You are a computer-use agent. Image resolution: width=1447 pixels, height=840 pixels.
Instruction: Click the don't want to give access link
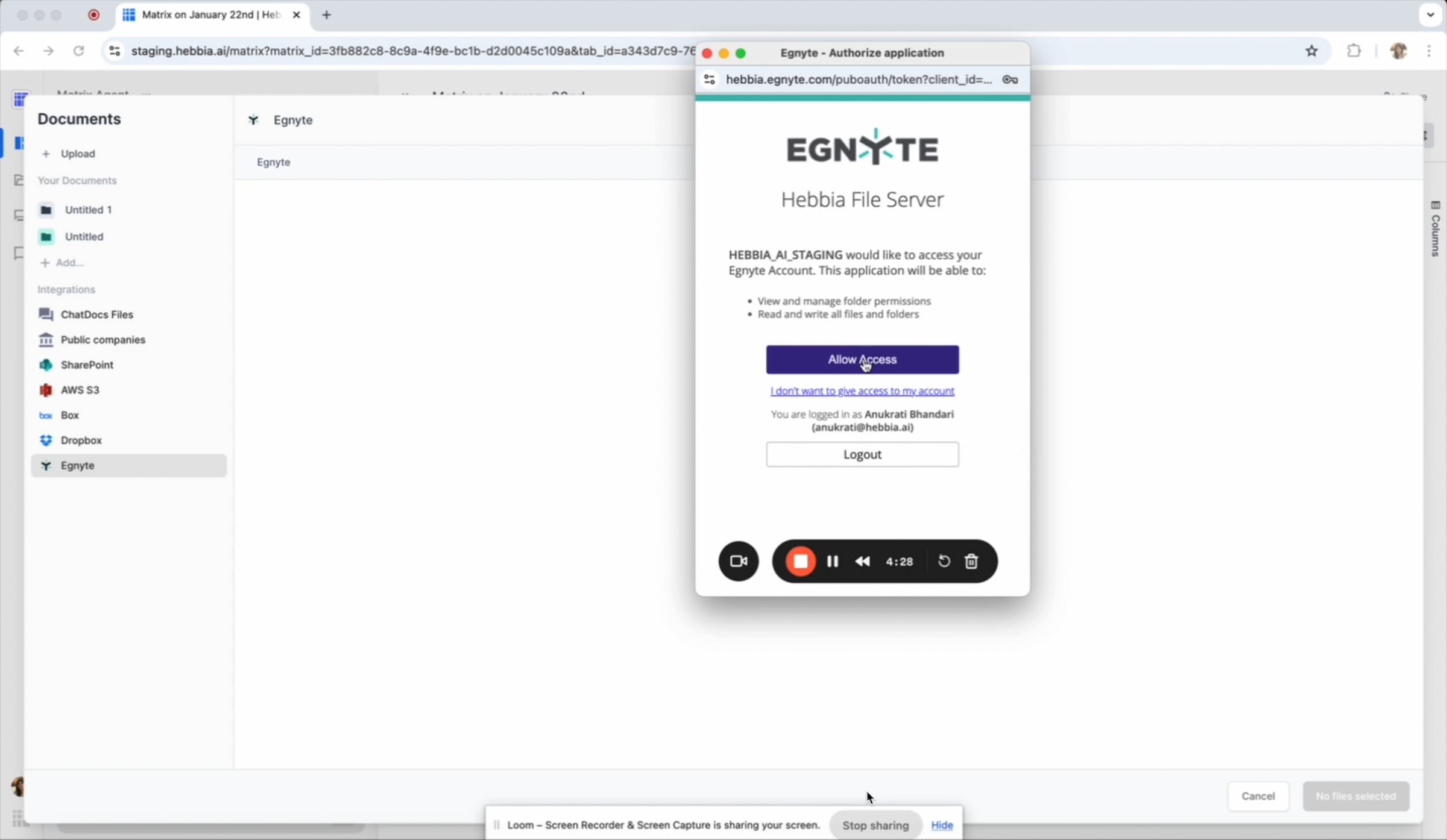862,391
